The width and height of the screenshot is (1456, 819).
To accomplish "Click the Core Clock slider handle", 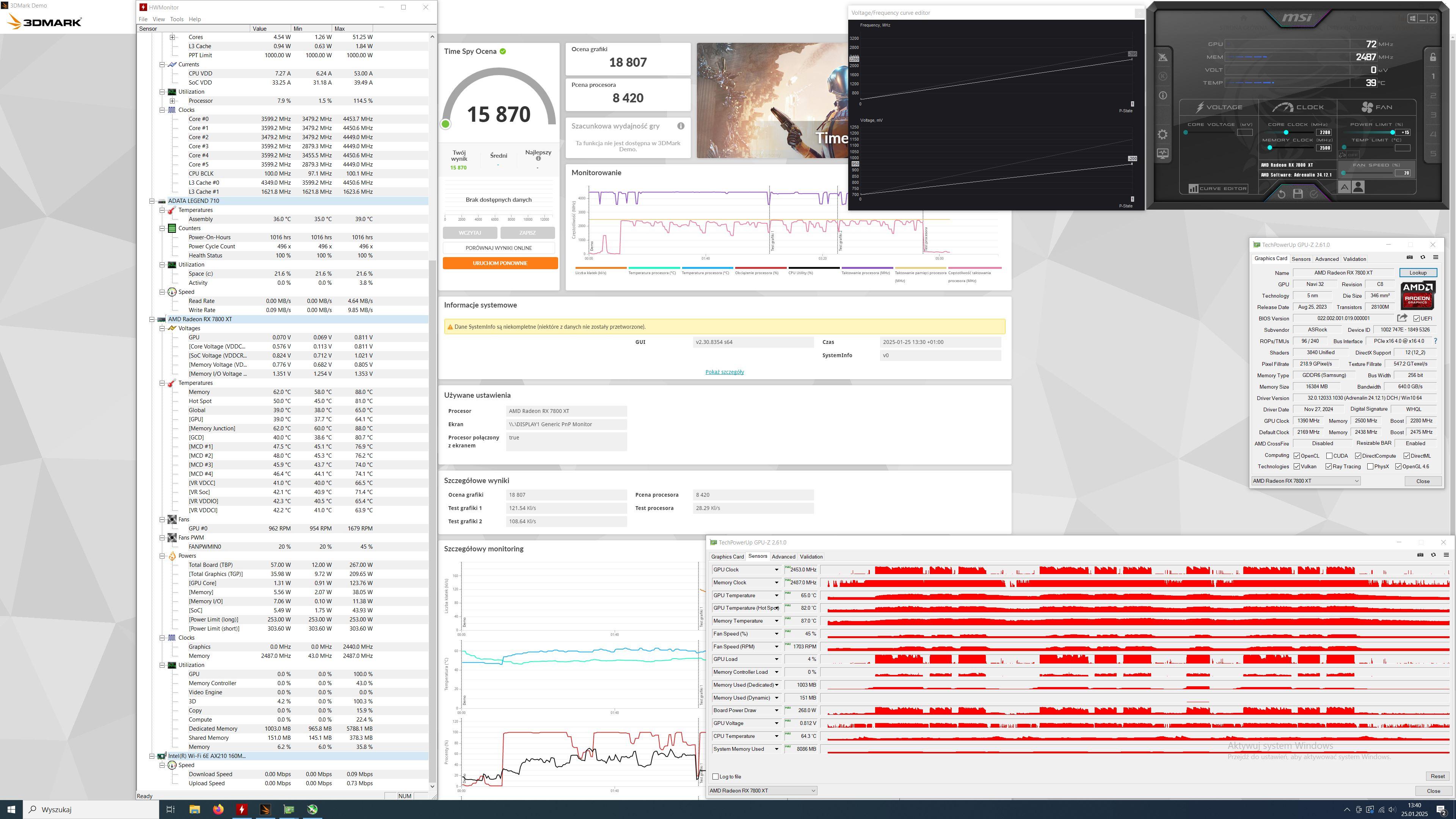I will coord(1286,132).
